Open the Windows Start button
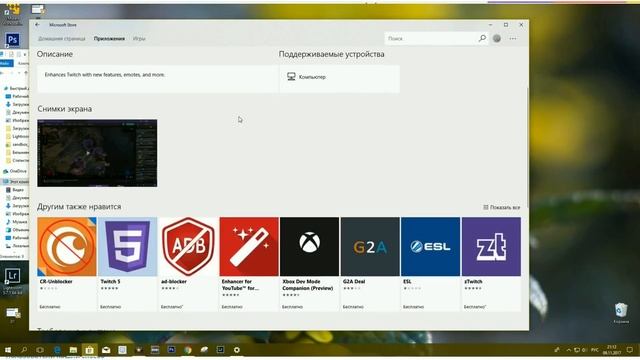Viewport: 640px width, 360px height. [7, 350]
